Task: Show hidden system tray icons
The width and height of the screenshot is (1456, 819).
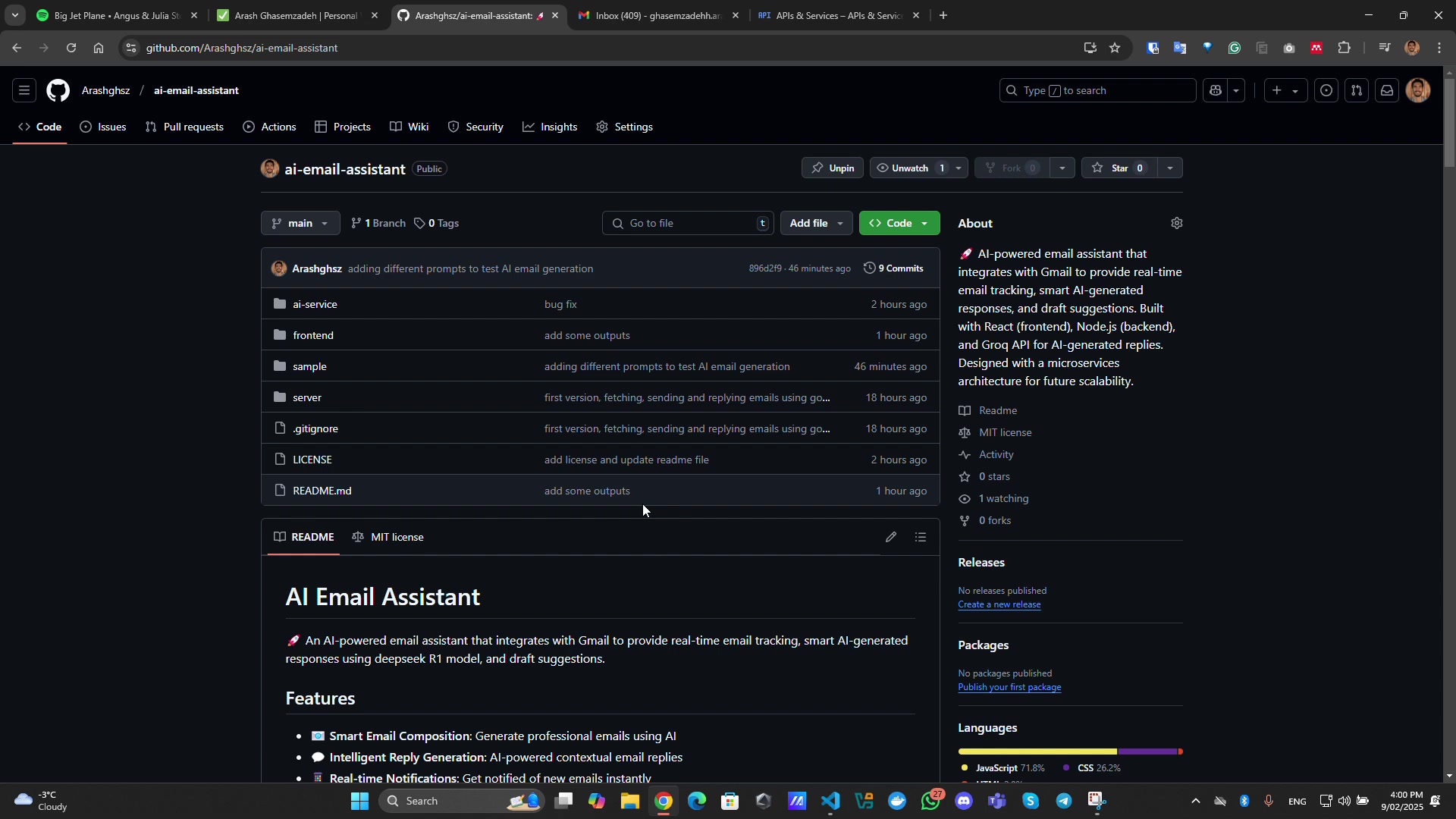Action: point(1196,801)
